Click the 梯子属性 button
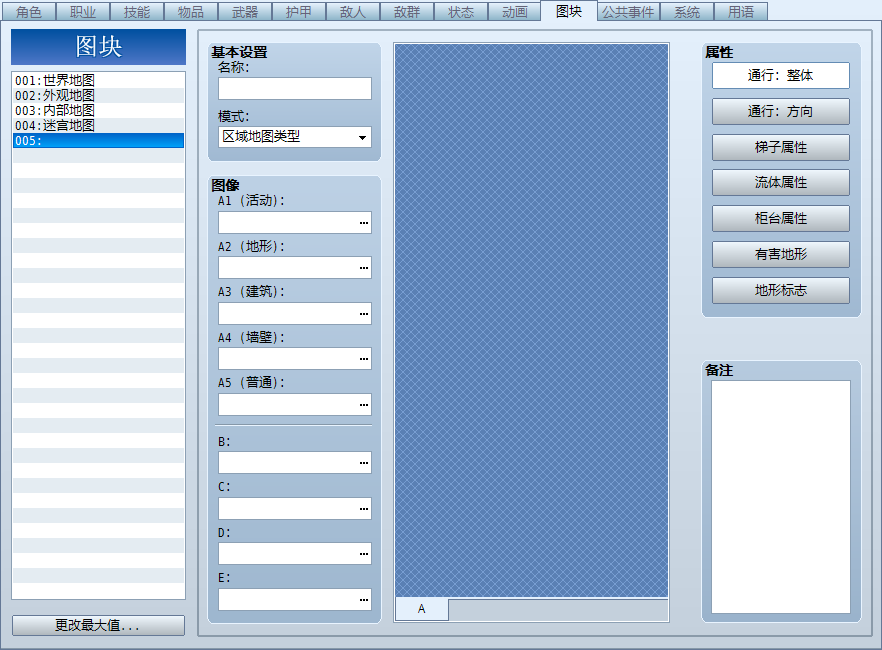The image size is (882, 650). point(781,147)
